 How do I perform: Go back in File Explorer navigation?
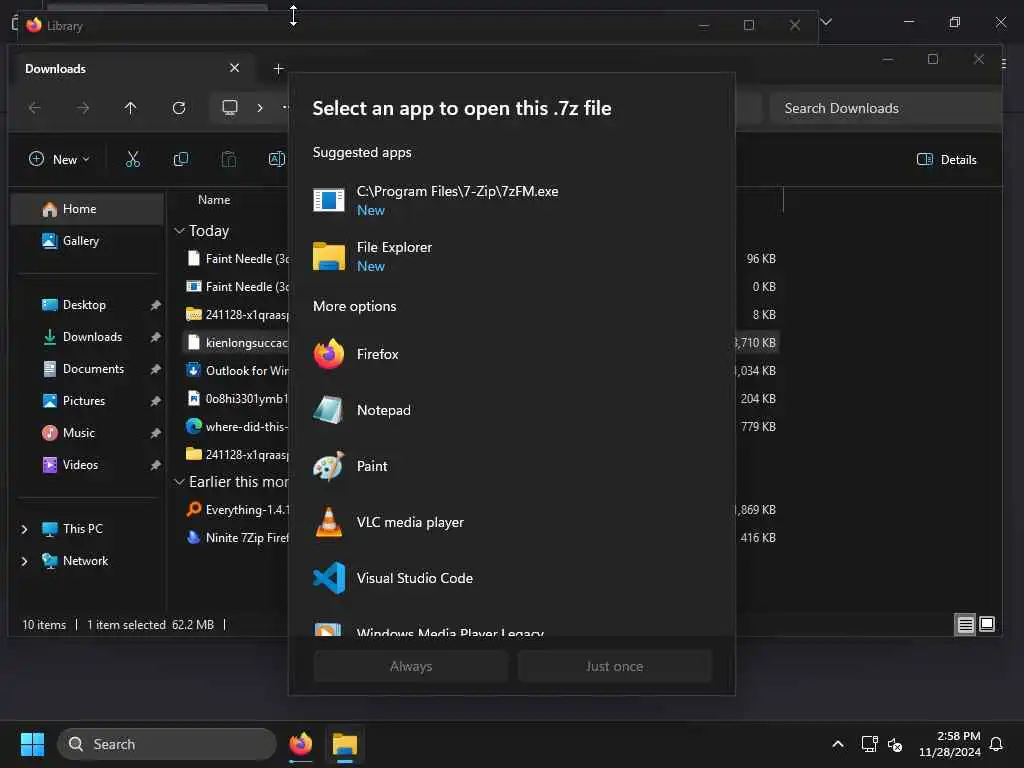pyautogui.click(x=35, y=108)
